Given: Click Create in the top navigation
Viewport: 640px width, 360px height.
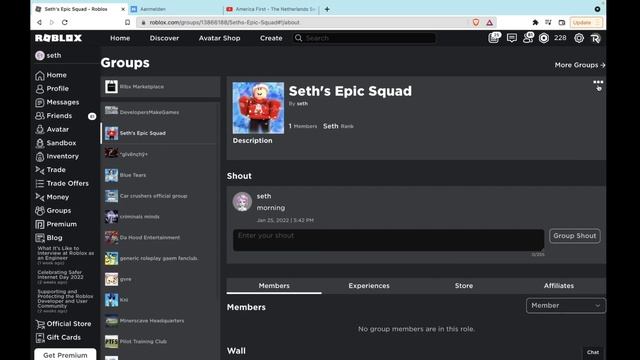Looking at the screenshot, I should [x=271, y=38].
